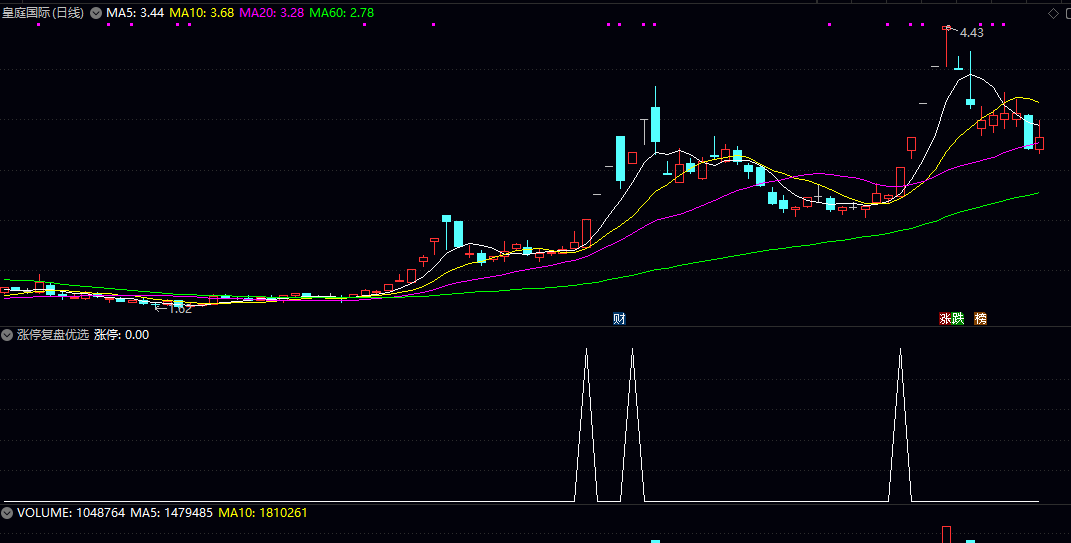Click the yellow MA10: 3.68 label

[202, 13]
